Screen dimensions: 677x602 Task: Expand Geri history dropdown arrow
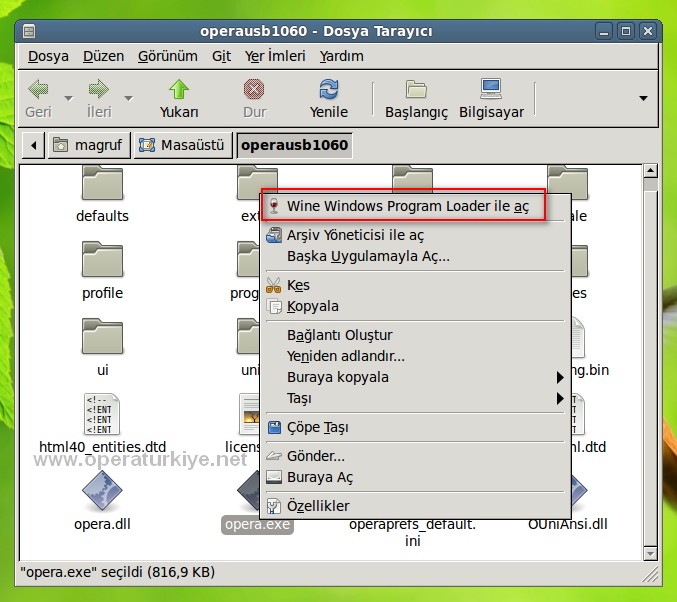68,98
